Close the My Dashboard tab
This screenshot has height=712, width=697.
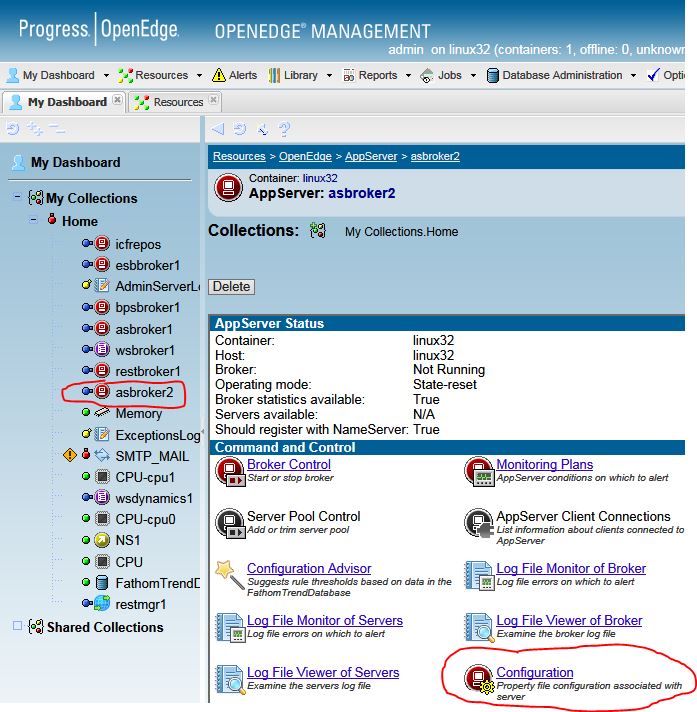pos(117,99)
